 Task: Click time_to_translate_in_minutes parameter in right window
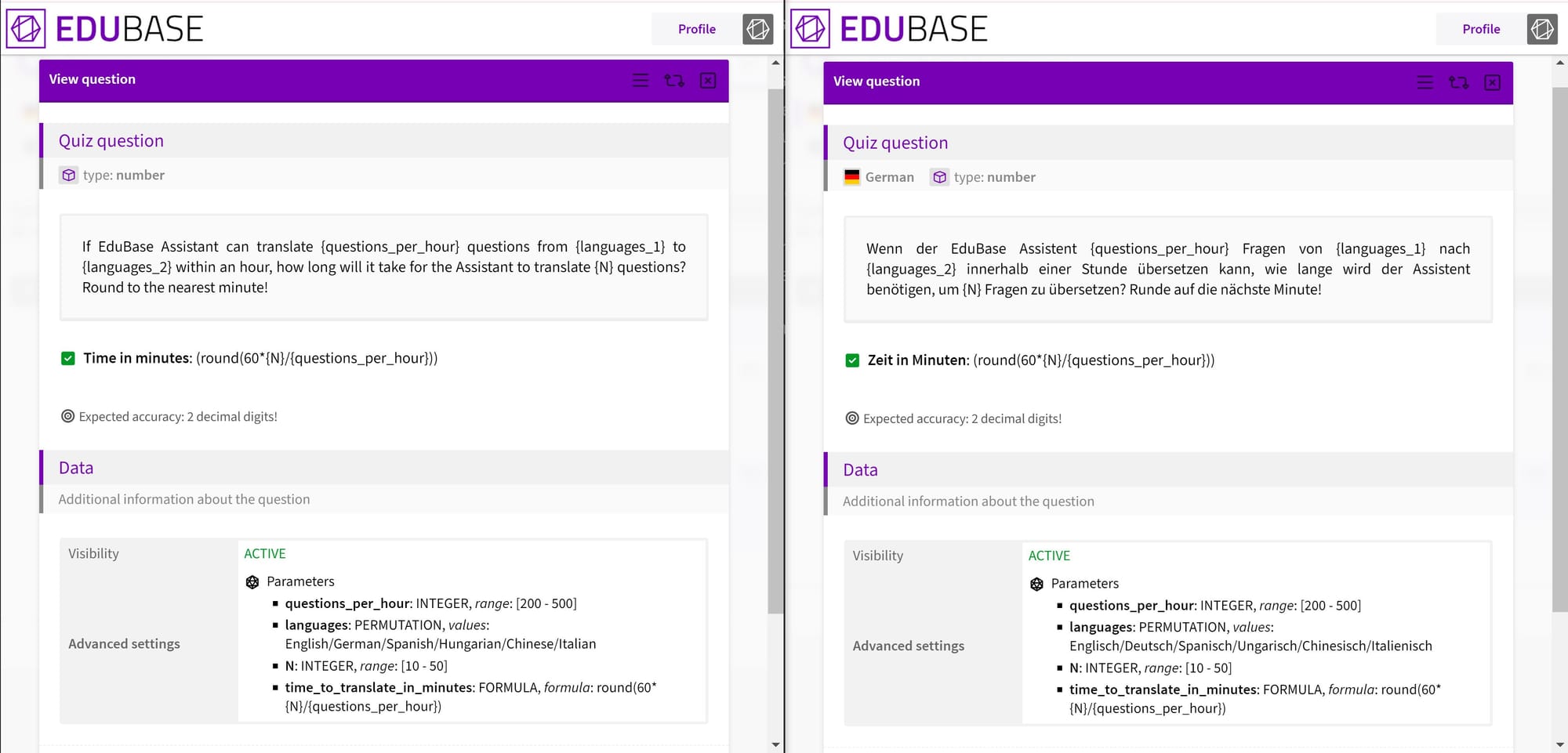tap(1255, 699)
